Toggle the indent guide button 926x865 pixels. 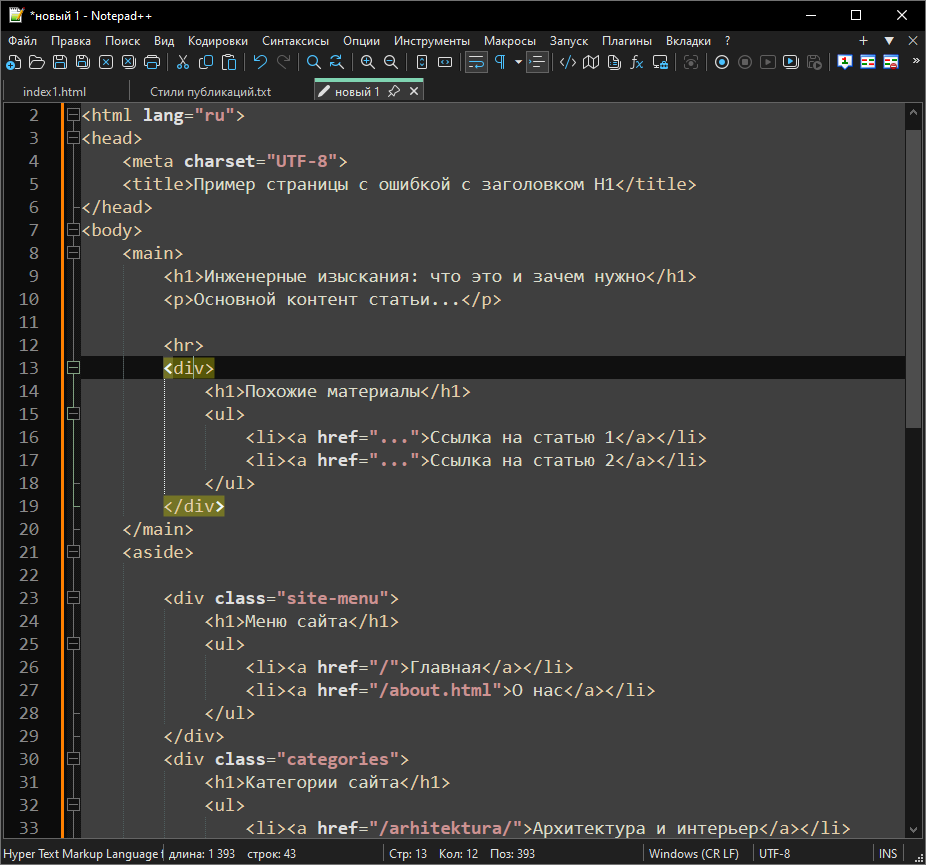[538, 62]
